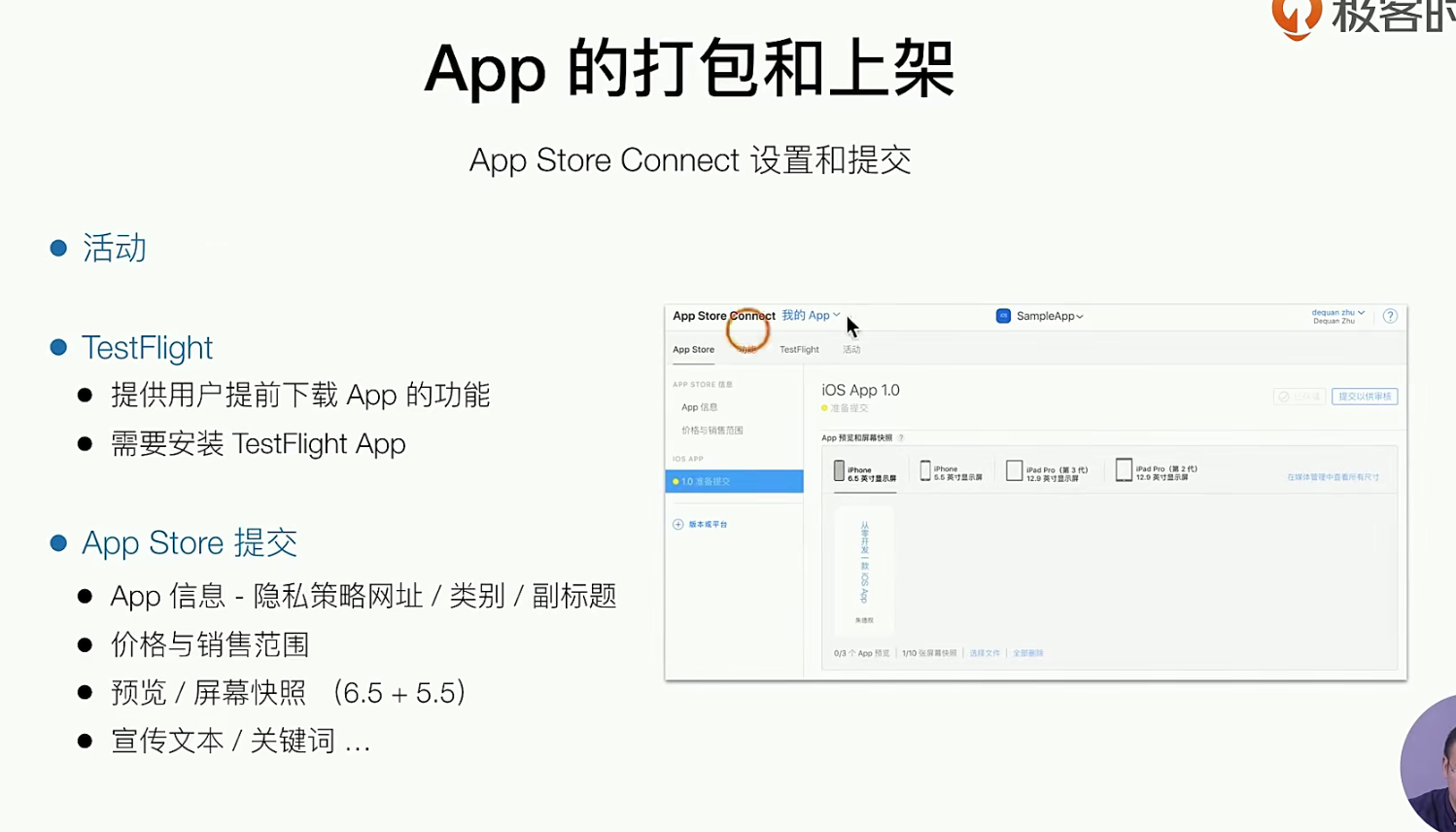This screenshot has width=1456, height=832.
Task: Switch to the 功能 tab
Action: (x=746, y=350)
